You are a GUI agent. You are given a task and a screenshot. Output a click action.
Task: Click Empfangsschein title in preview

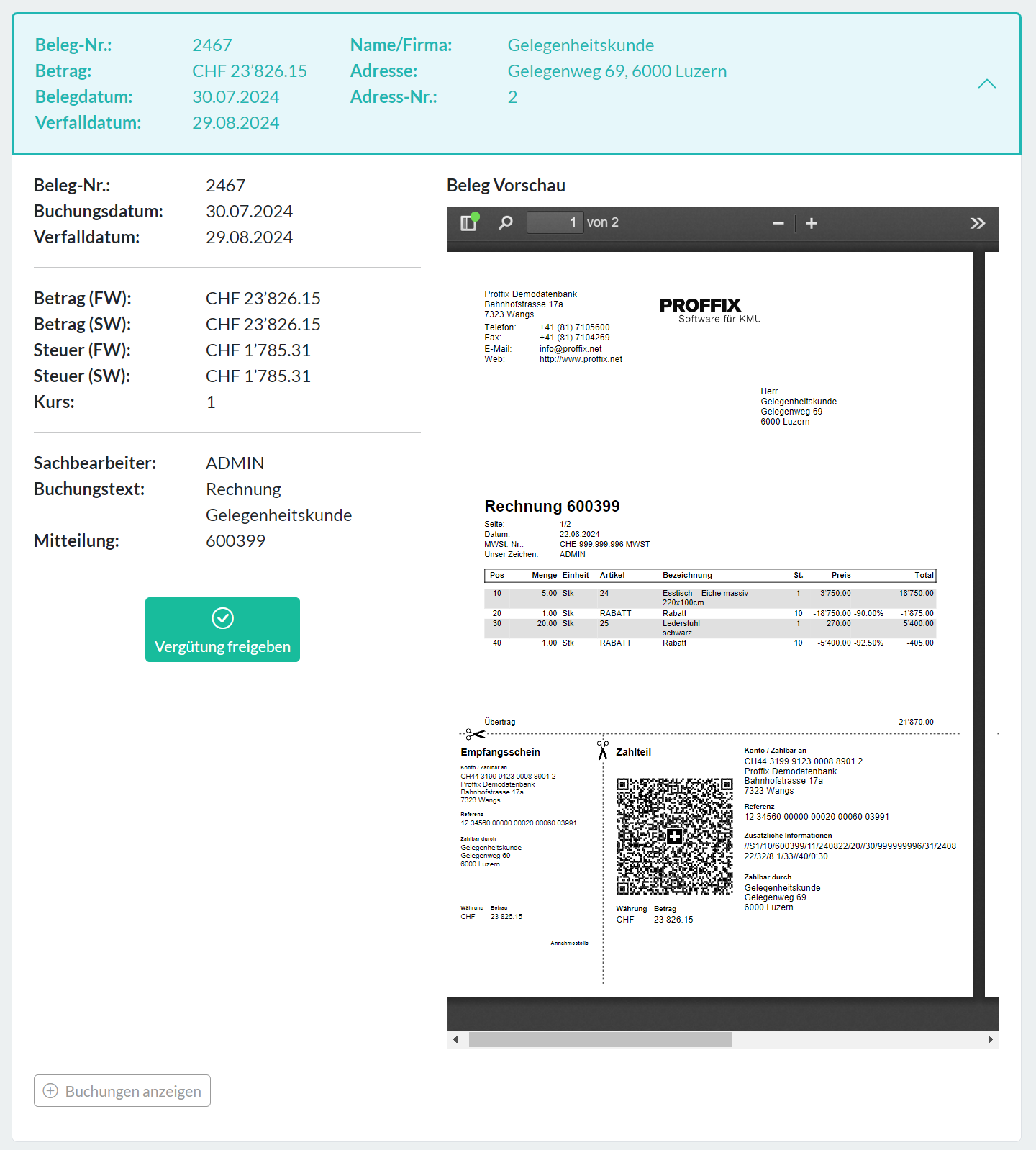click(500, 752)
